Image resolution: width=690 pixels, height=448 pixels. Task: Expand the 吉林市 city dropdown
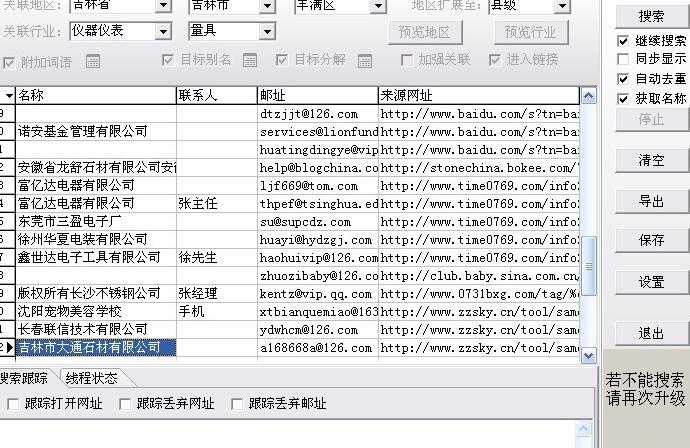tap(267, 6)
